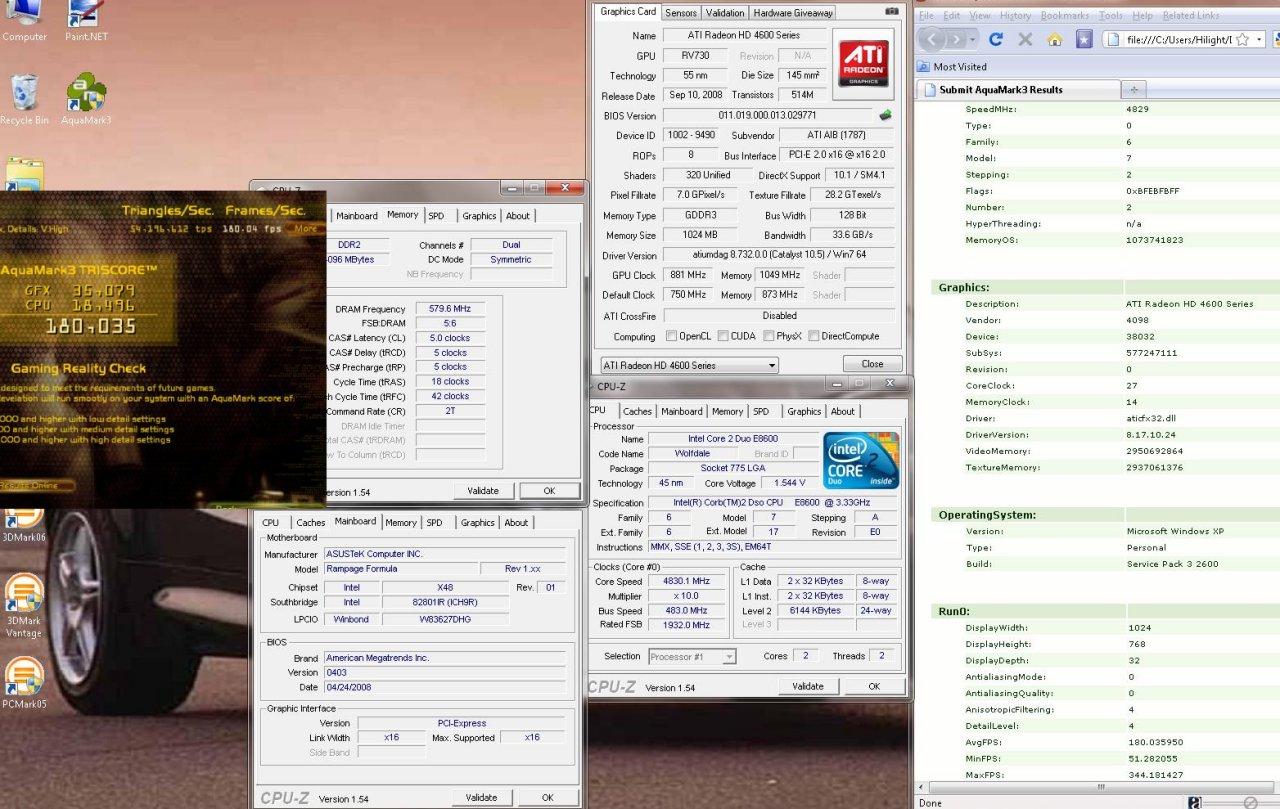Screen dimensions: 1280x809
Task: Bookmark this page with the address bar star
Action: [1242, 39]
